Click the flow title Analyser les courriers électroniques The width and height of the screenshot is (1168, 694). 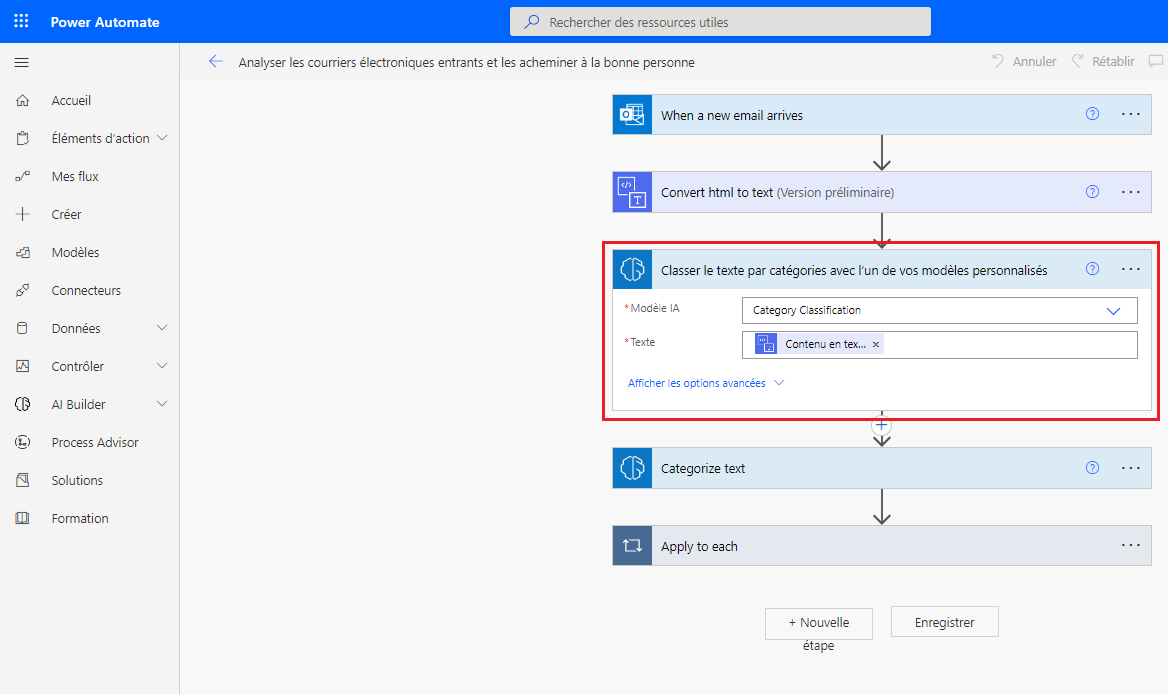[x=466, y=63]
